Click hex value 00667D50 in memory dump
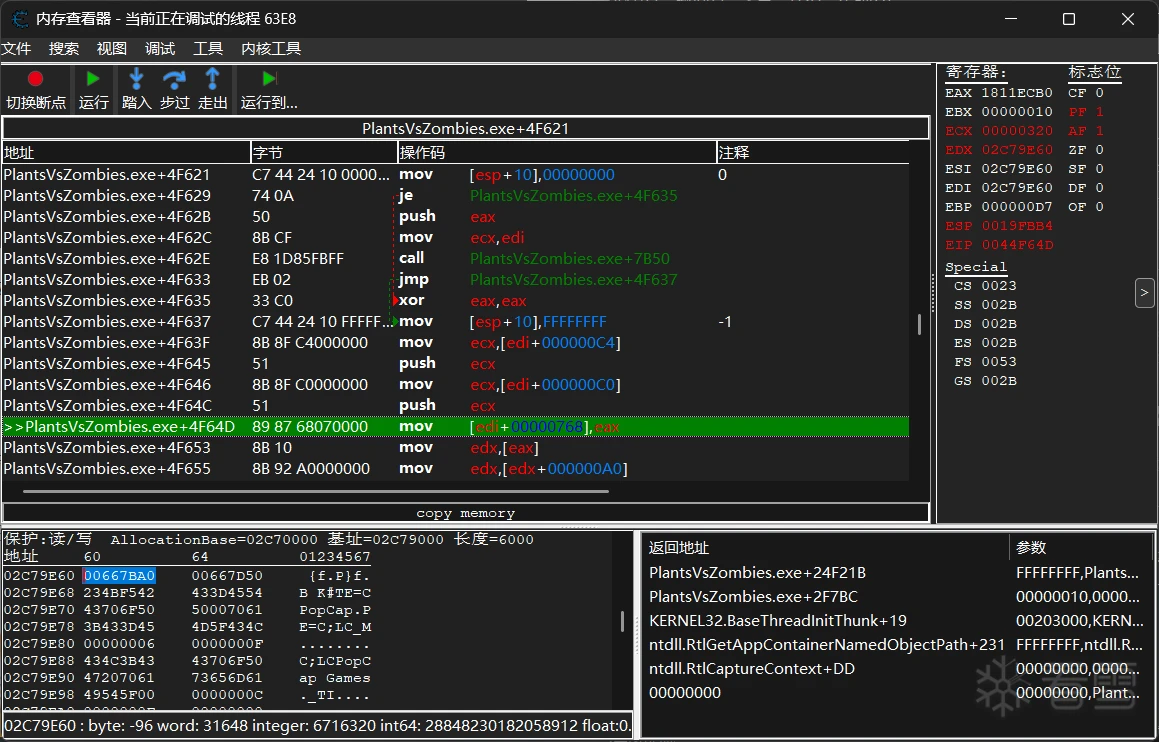Viewport: 1159px width, 742px height. [227, 576]
